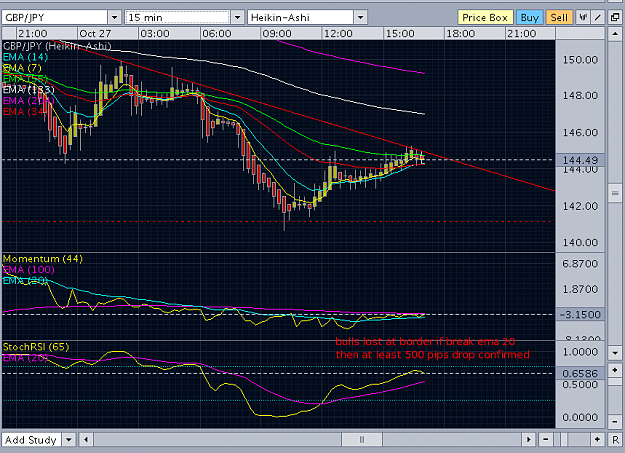
Task: Click the 0.6586 StochRSI value marker
Action: (x=580, y=373)
